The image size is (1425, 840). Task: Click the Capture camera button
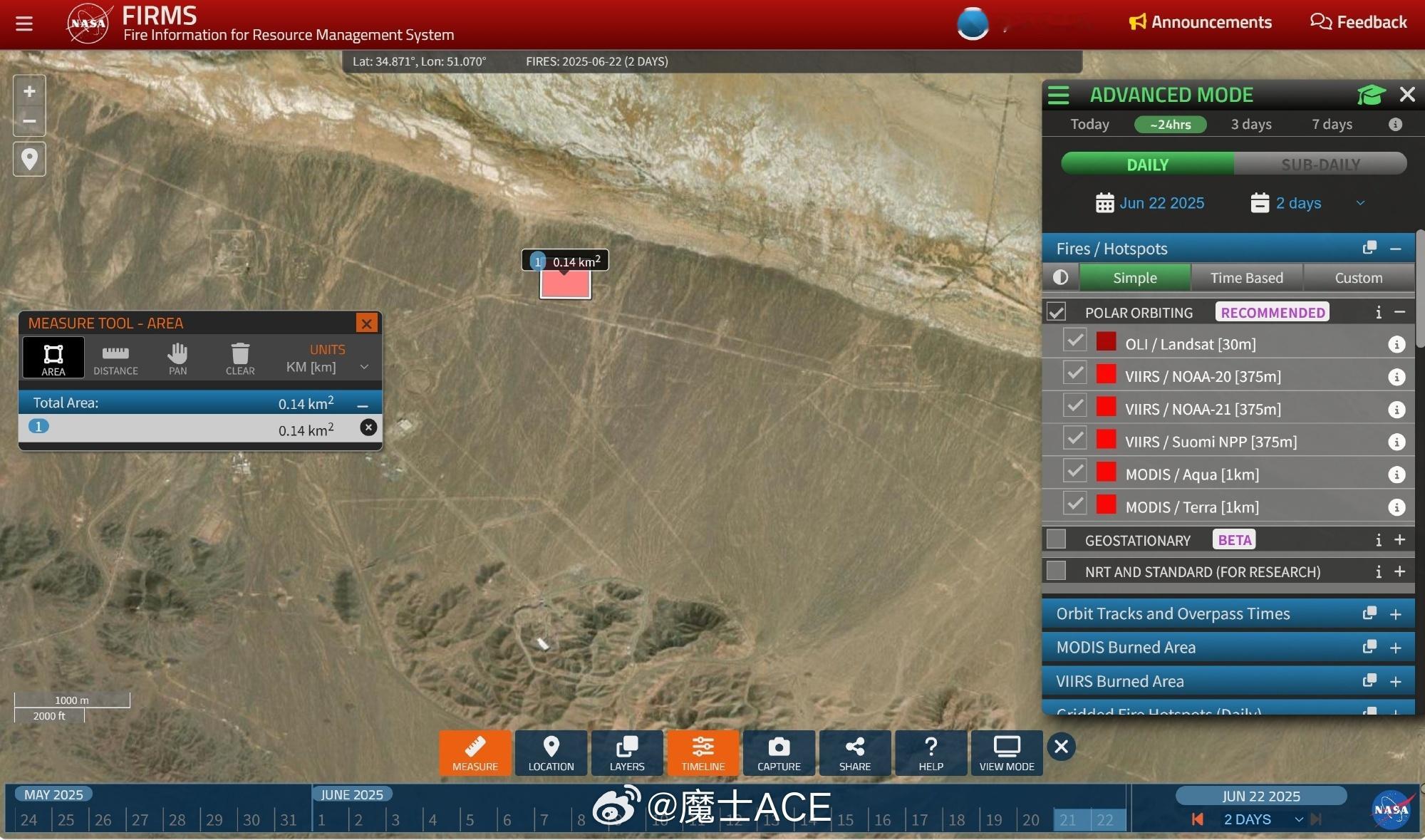point(779,752)
